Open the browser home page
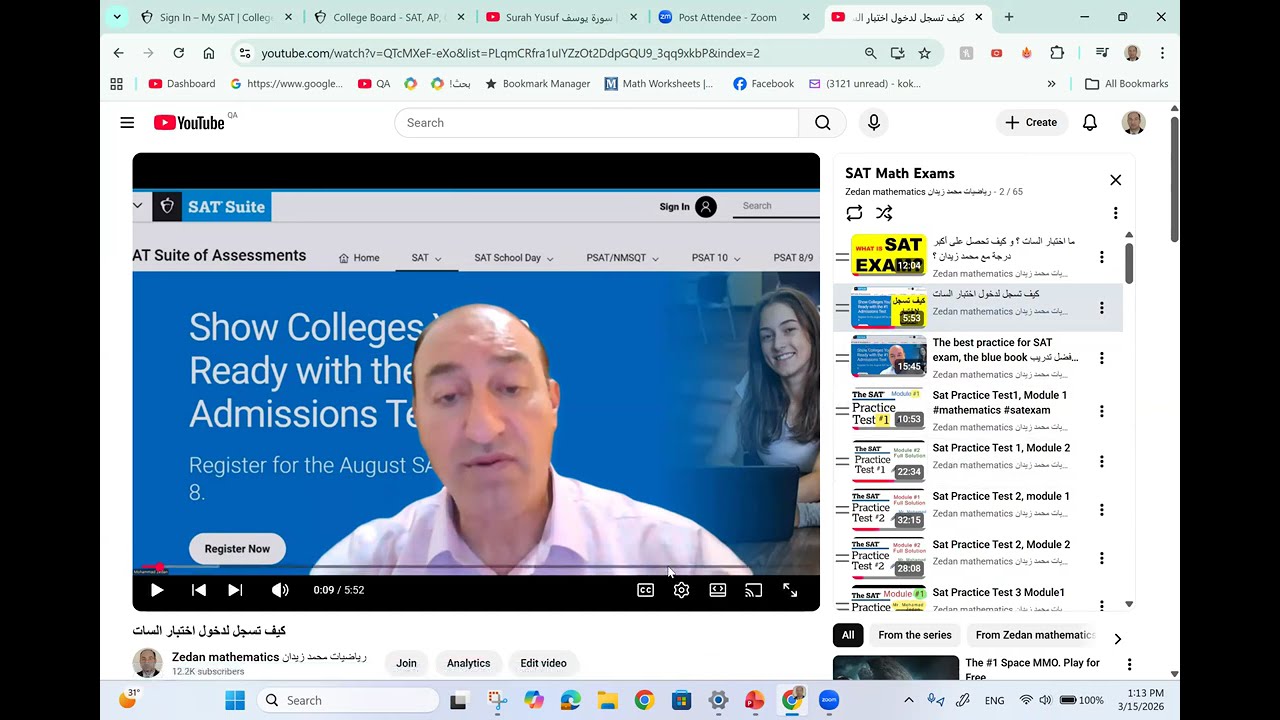 208,53
